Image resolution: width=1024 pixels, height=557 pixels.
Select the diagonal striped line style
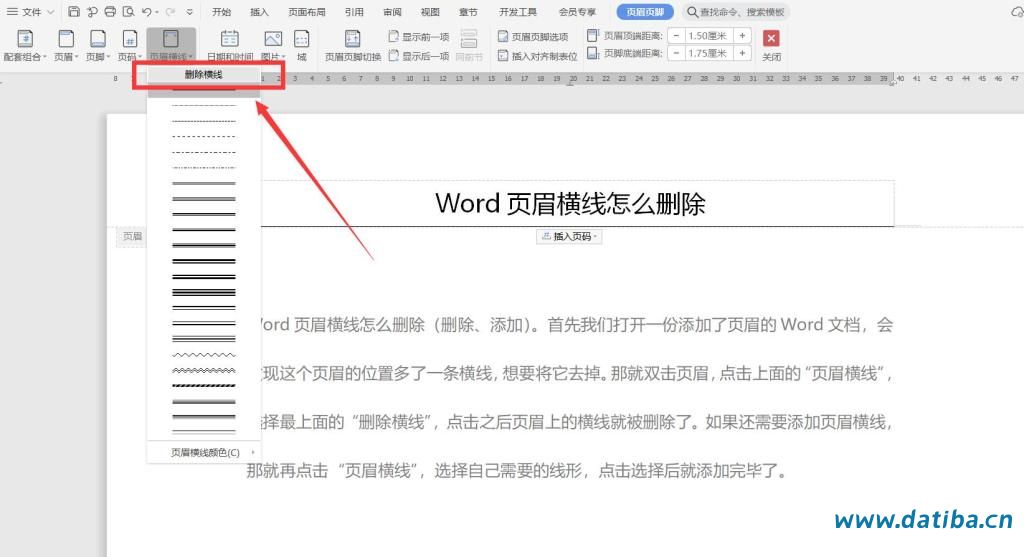pos(204,385)
